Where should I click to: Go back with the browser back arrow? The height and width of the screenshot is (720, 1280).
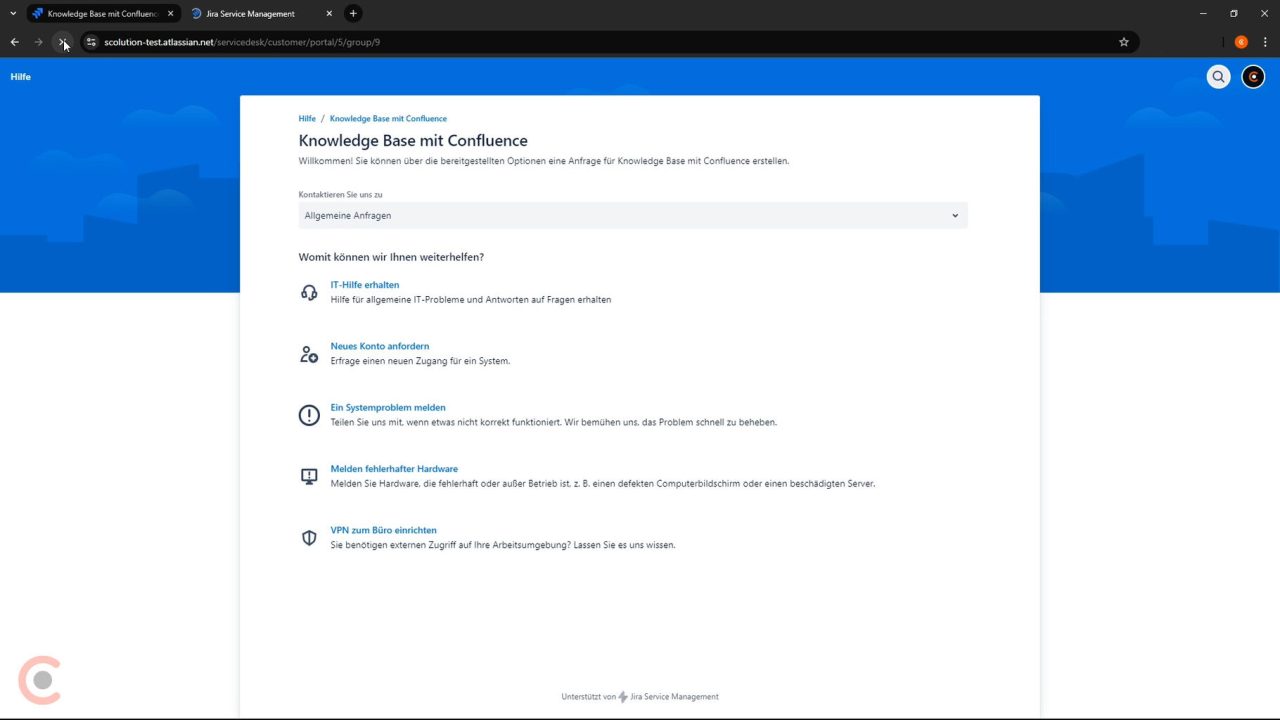point(15,42)
